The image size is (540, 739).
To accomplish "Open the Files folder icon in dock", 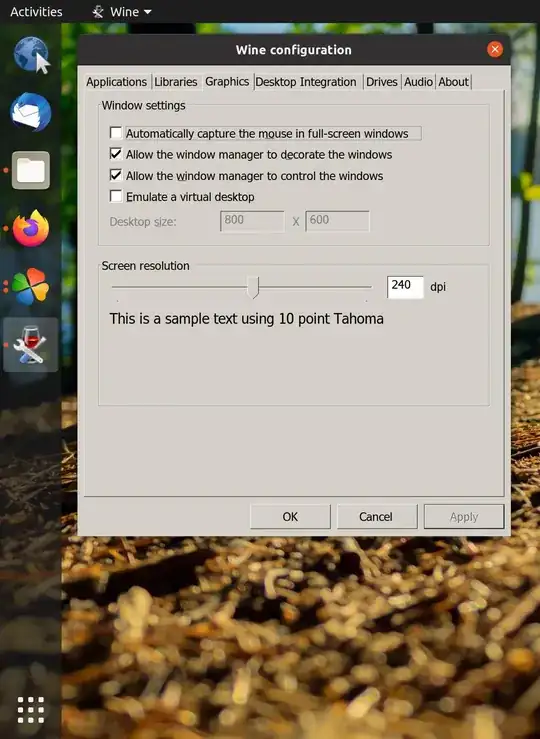I will (x=31, y=170).
